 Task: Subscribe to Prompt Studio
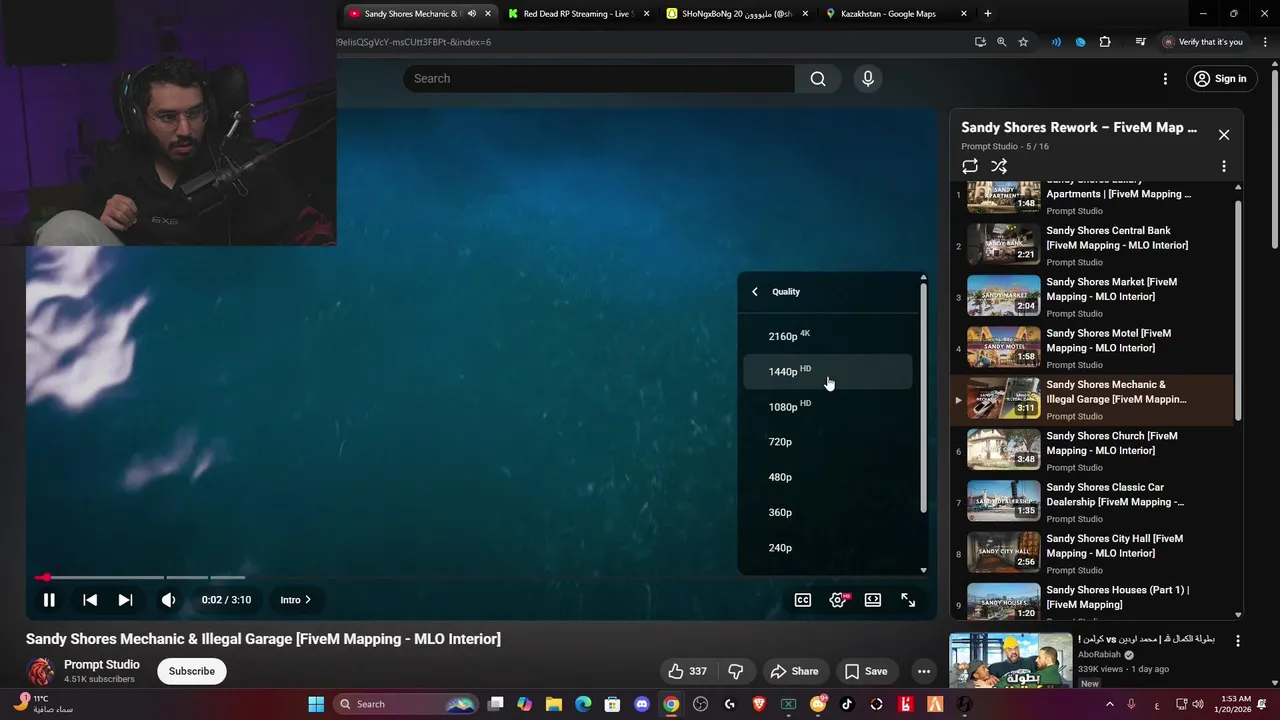pyautogui.click(x=192, y=671)
